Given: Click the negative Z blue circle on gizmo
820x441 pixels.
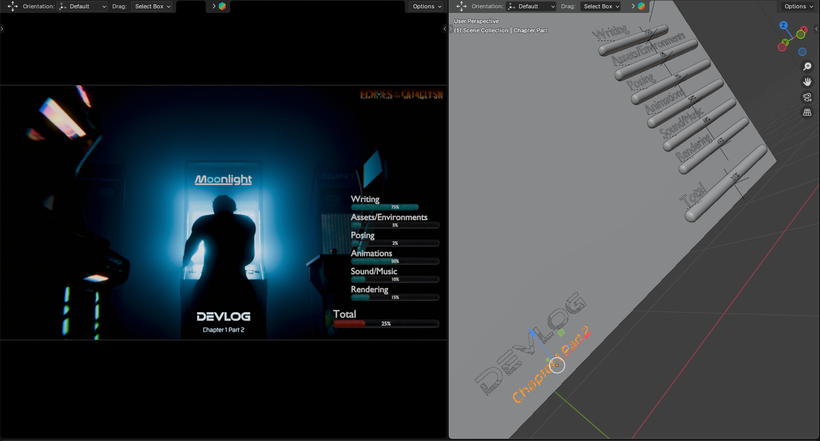Looking at the screenshot, I should pos(802,52).
